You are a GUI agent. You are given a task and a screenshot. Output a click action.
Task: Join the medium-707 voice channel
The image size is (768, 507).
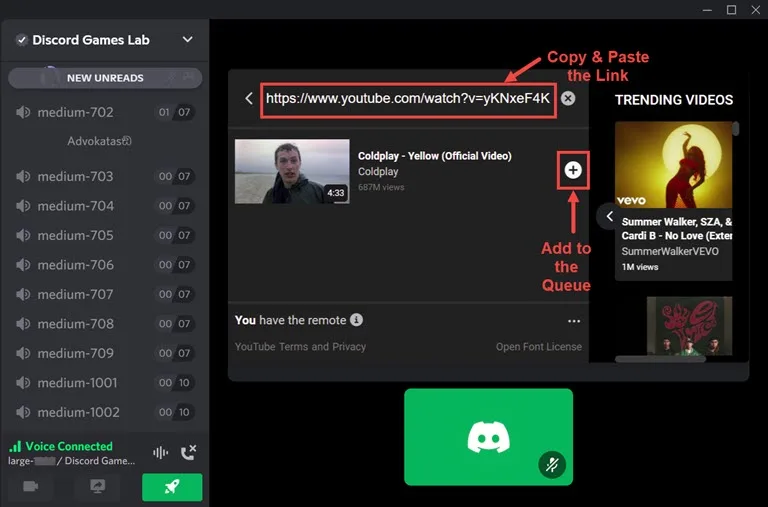(105, 294)
